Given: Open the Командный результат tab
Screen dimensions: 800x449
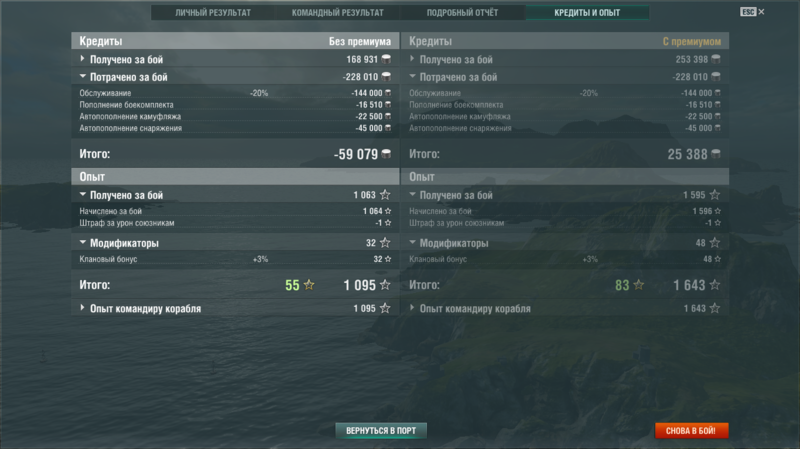Looking at the screenshot, I should coord(337,12).
